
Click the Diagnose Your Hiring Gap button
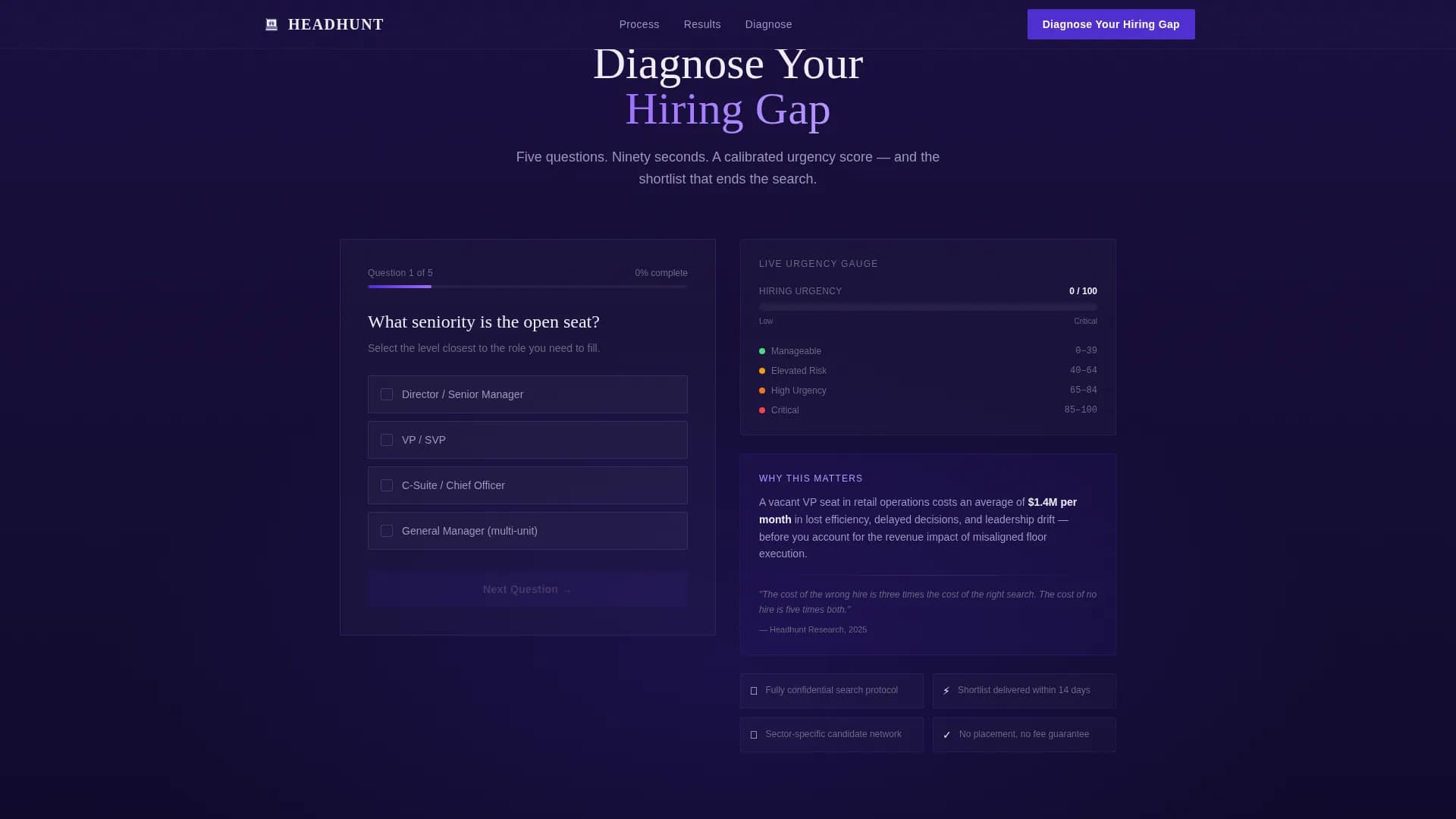pos(1111,24)
